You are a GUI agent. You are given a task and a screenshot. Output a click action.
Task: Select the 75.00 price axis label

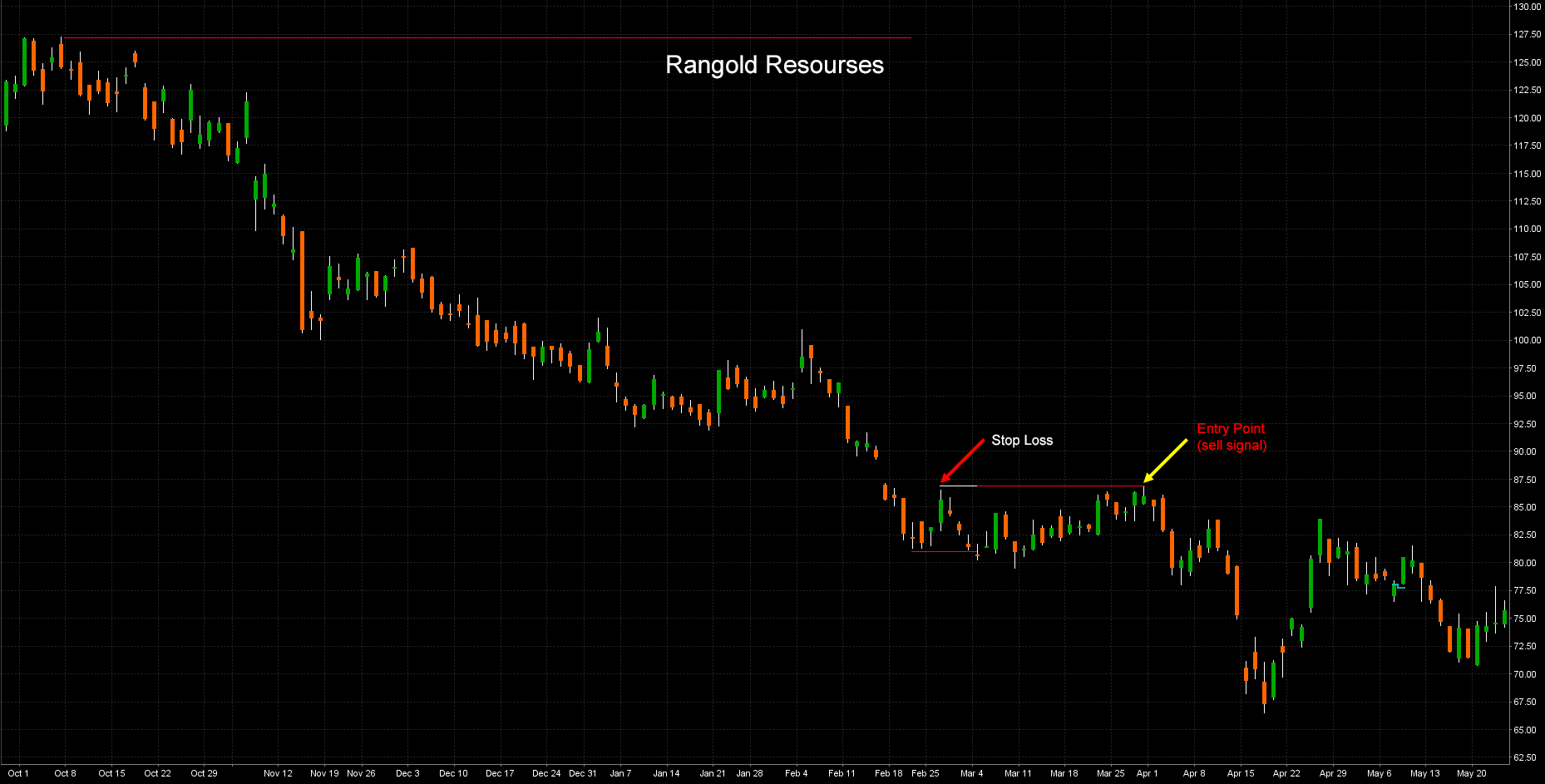click(x=1527, y=619)
